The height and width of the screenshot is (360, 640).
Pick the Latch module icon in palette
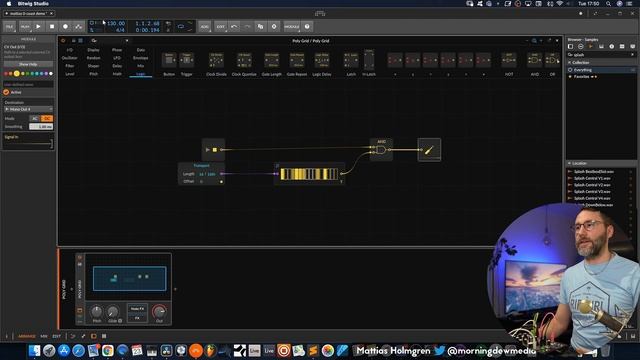(351, 60)
